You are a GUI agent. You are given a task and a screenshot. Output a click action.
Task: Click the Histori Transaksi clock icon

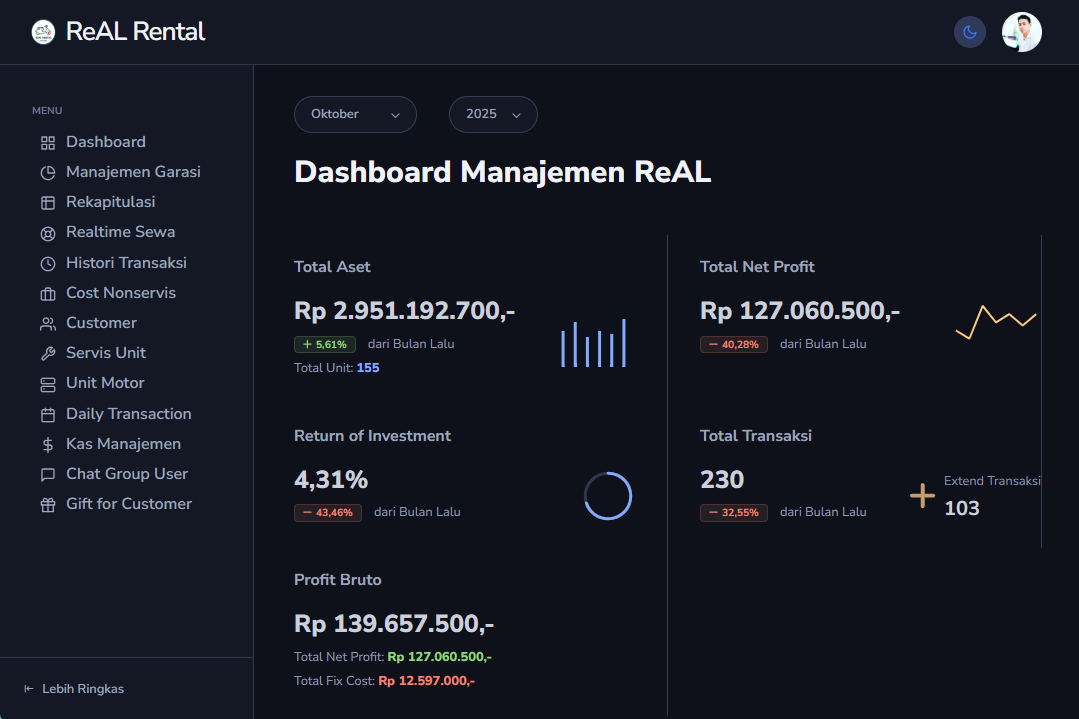point(48,264)
